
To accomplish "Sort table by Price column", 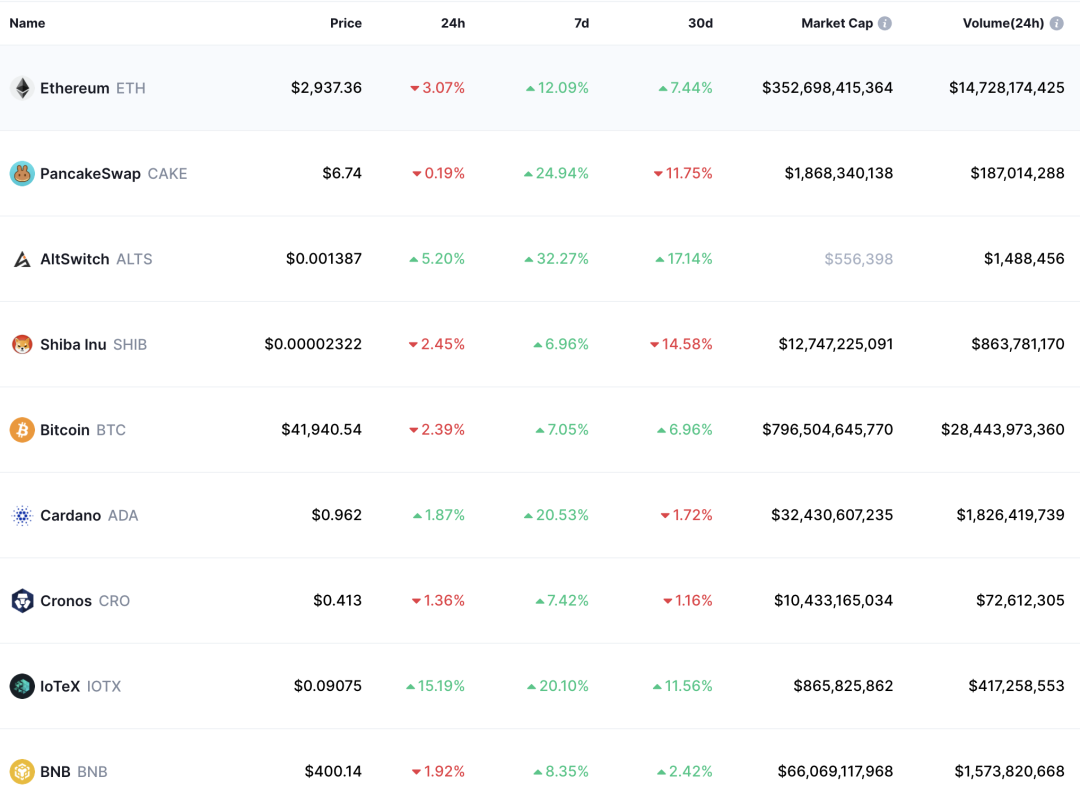I will click(x=346, y=23).
